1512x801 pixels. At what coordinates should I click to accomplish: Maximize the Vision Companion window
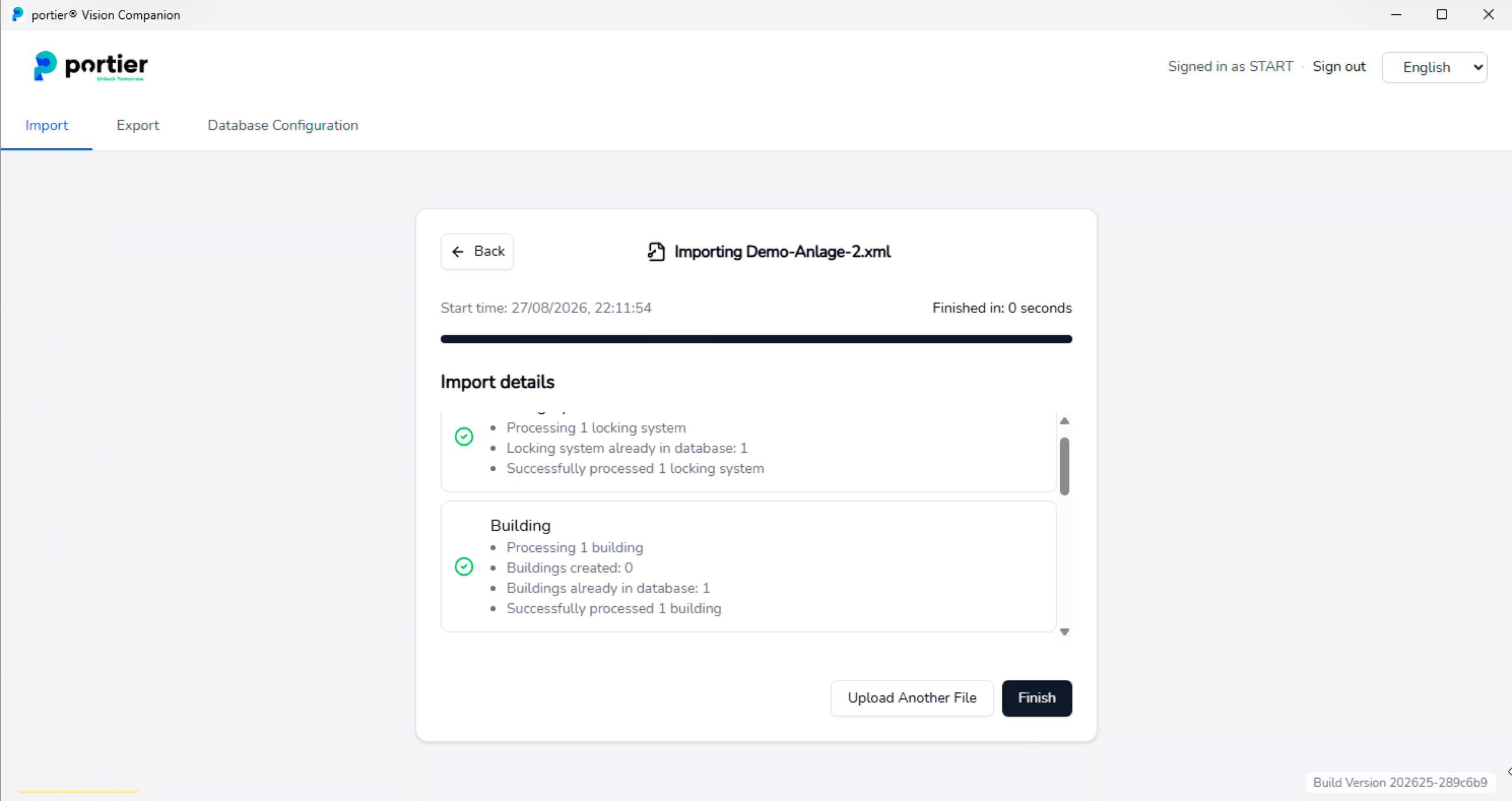pos(1442,14)
